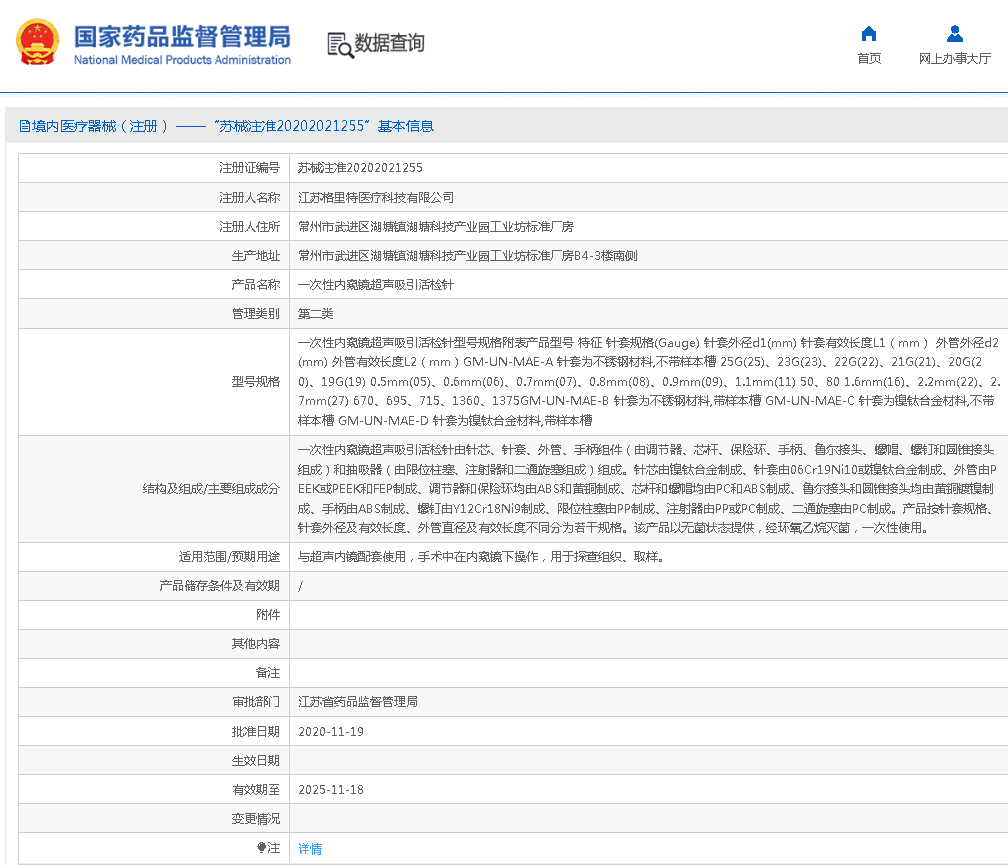The height and width of the screenshot is (865, 1008).
Task: Click the 首页 text label
Action: coord(869,59)
